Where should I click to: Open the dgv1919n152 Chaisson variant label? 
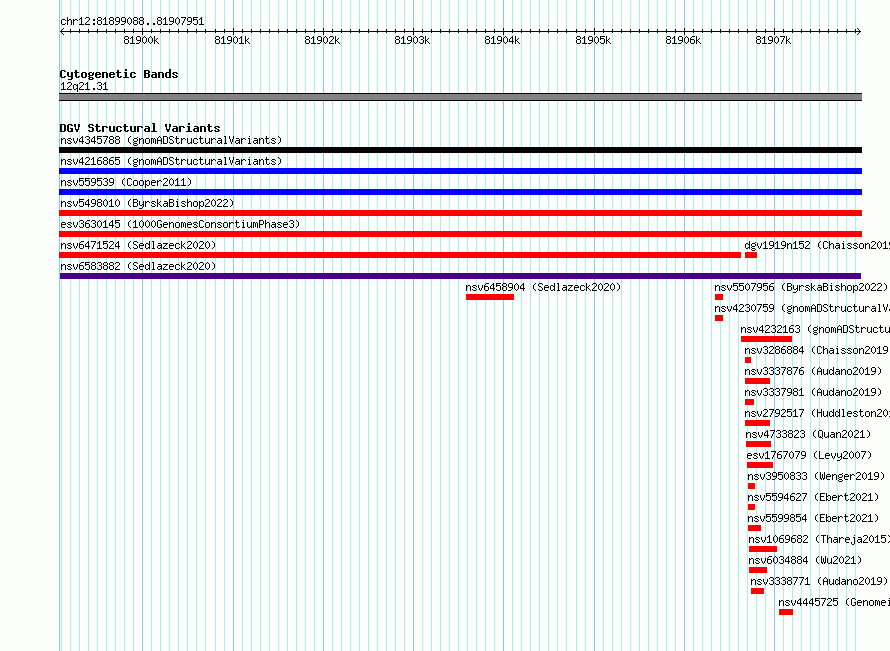pos(817,245)
